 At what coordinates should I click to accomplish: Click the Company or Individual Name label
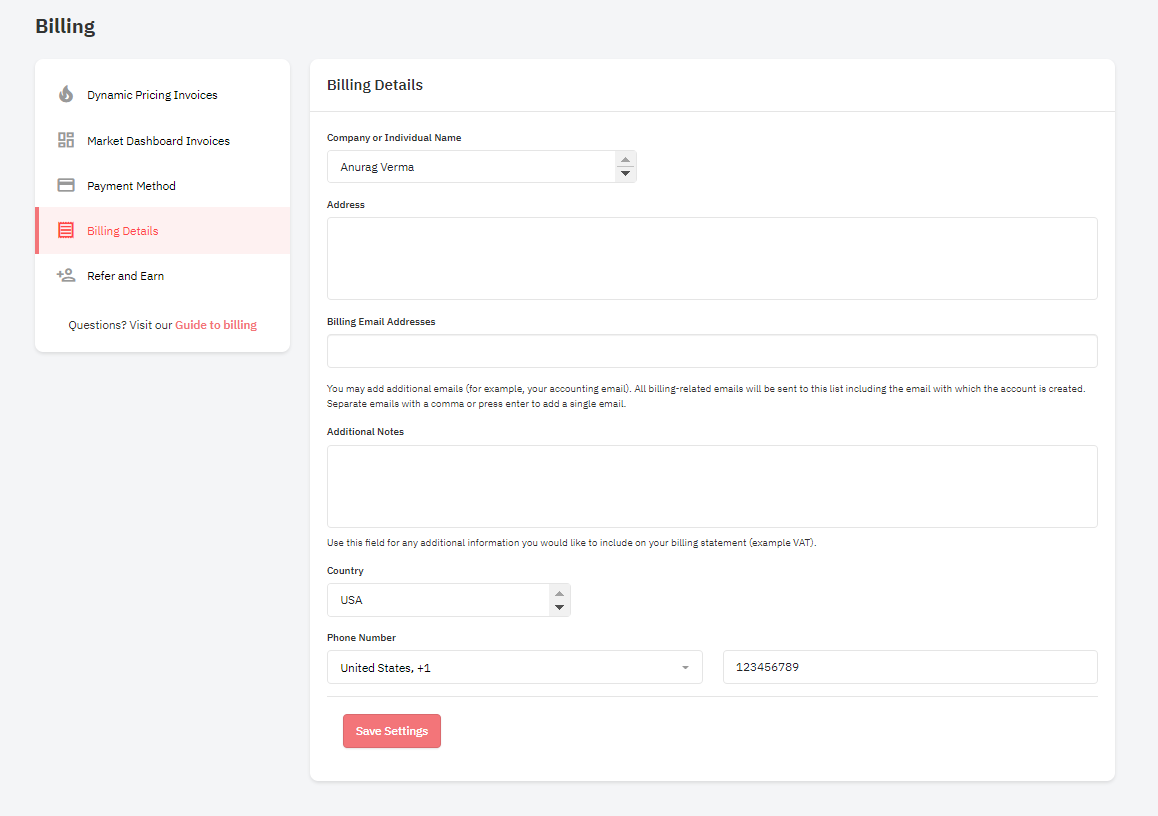click(394, 138)
